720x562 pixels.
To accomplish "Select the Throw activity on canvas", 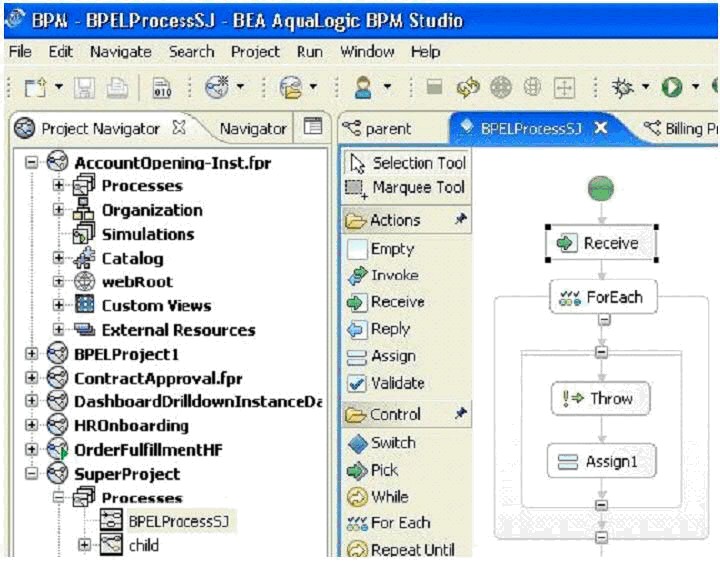I will pos(601,399).
